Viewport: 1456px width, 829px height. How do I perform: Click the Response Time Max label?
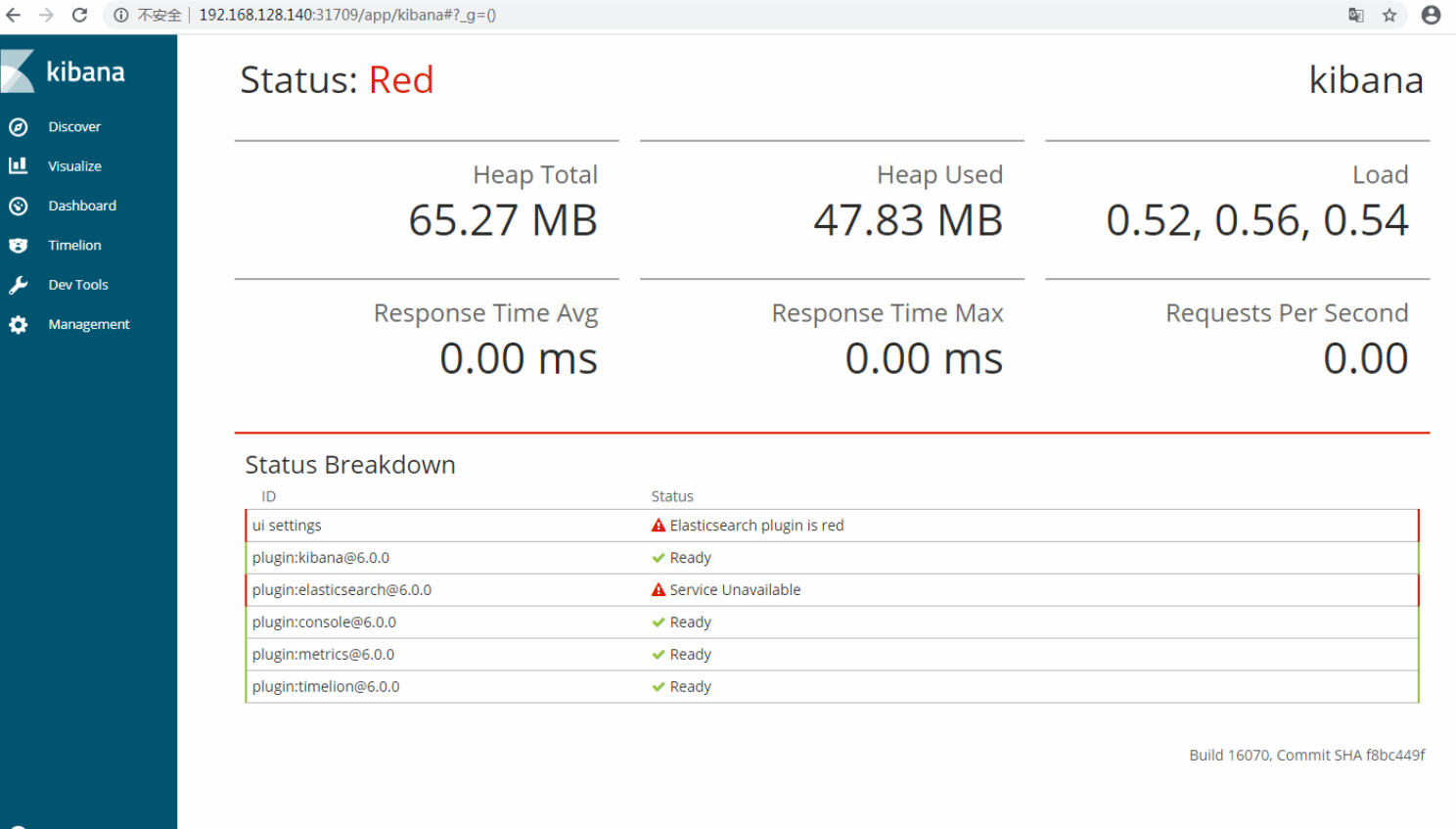pos(887,313)
